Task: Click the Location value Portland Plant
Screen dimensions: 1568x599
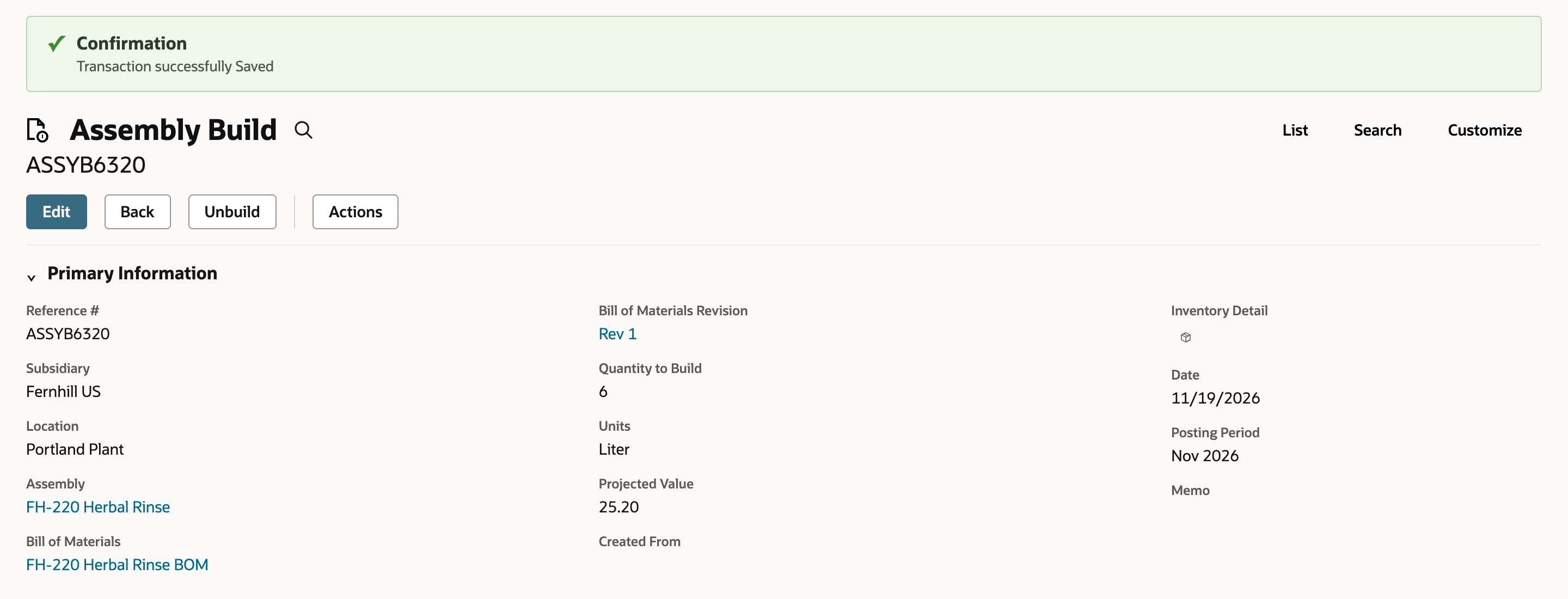Action: click(x=75, y=449)
